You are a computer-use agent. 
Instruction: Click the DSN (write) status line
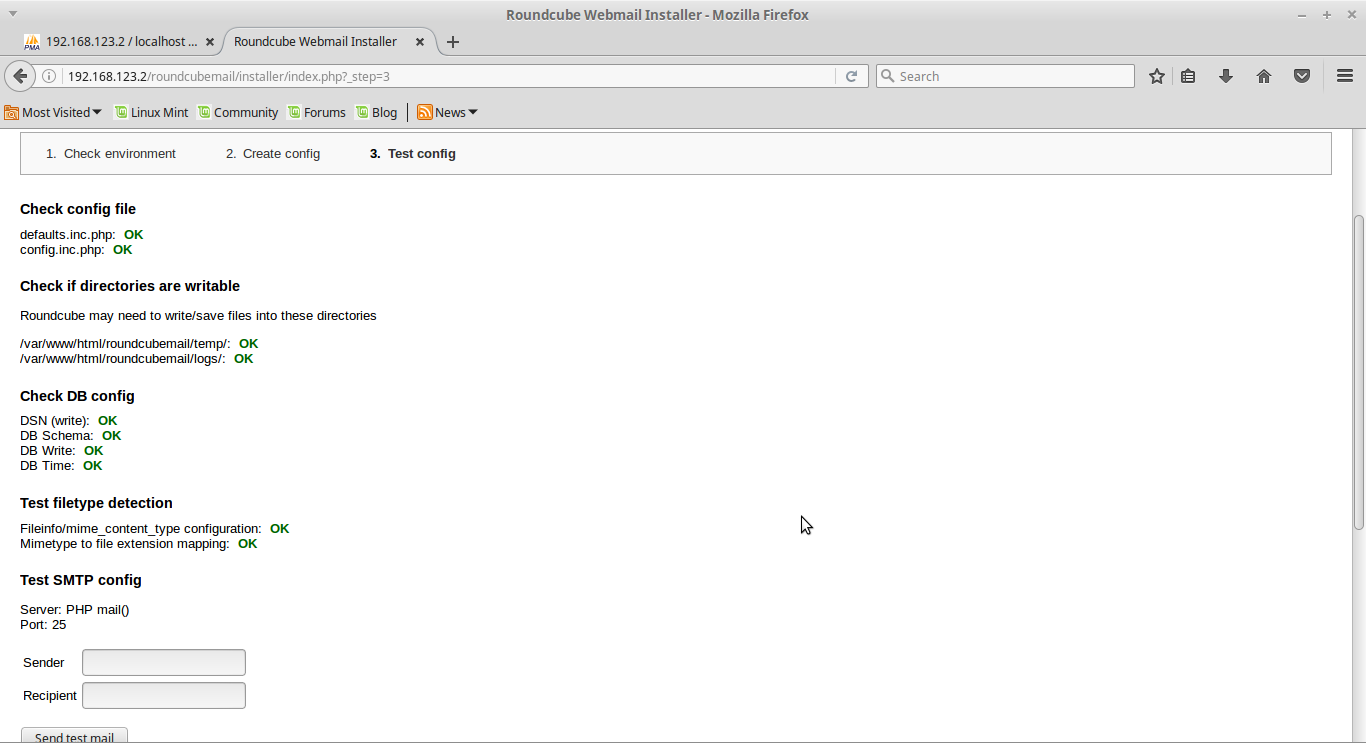[69, 420]
